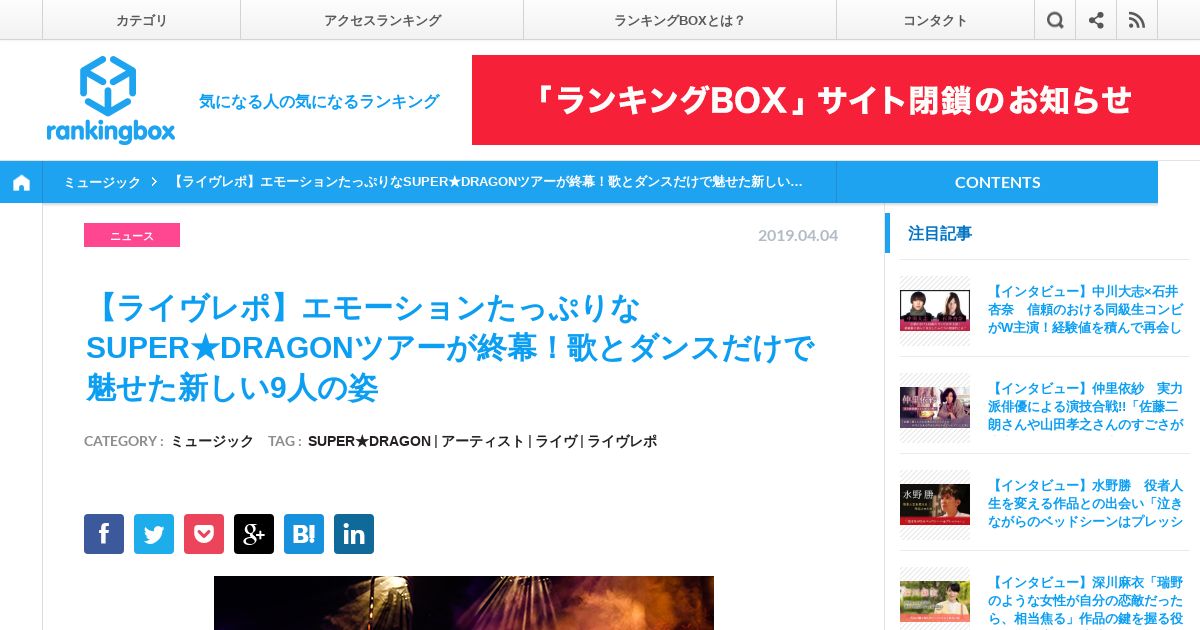This screenshot has height=630, width=1200.
Task: Click the 注目記事 sidebar heading
Action: point(940,233)
